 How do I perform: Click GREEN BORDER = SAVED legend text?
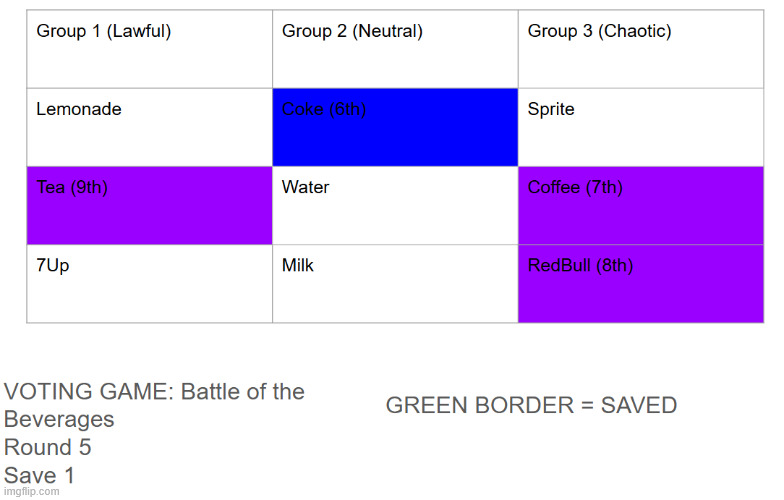[x=532, y=405]
